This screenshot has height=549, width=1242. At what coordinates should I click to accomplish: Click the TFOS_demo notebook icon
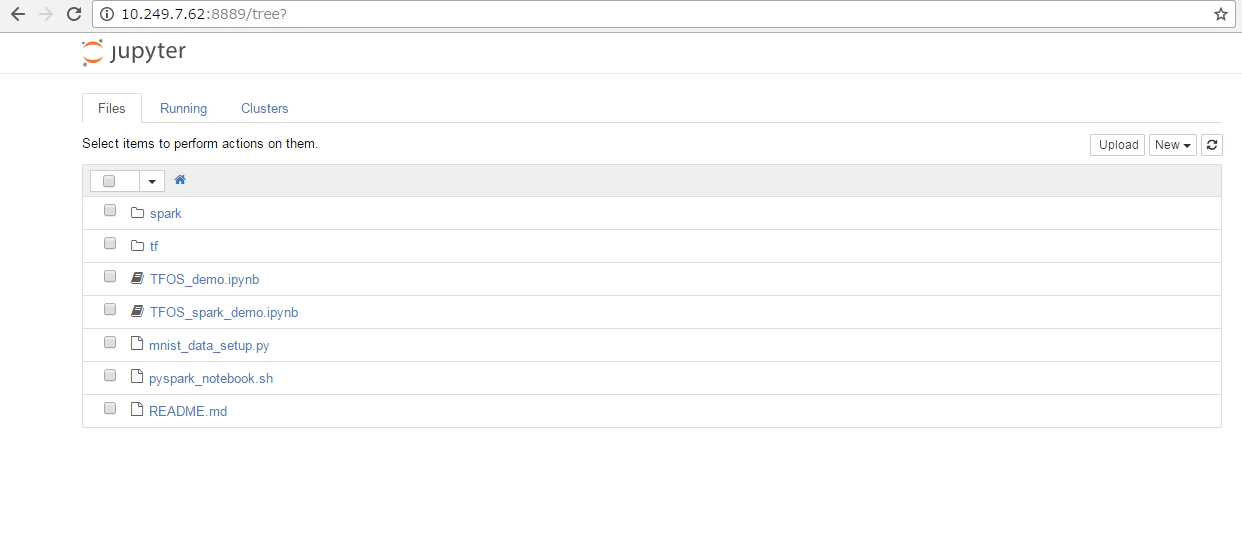[x=138, y=279]
